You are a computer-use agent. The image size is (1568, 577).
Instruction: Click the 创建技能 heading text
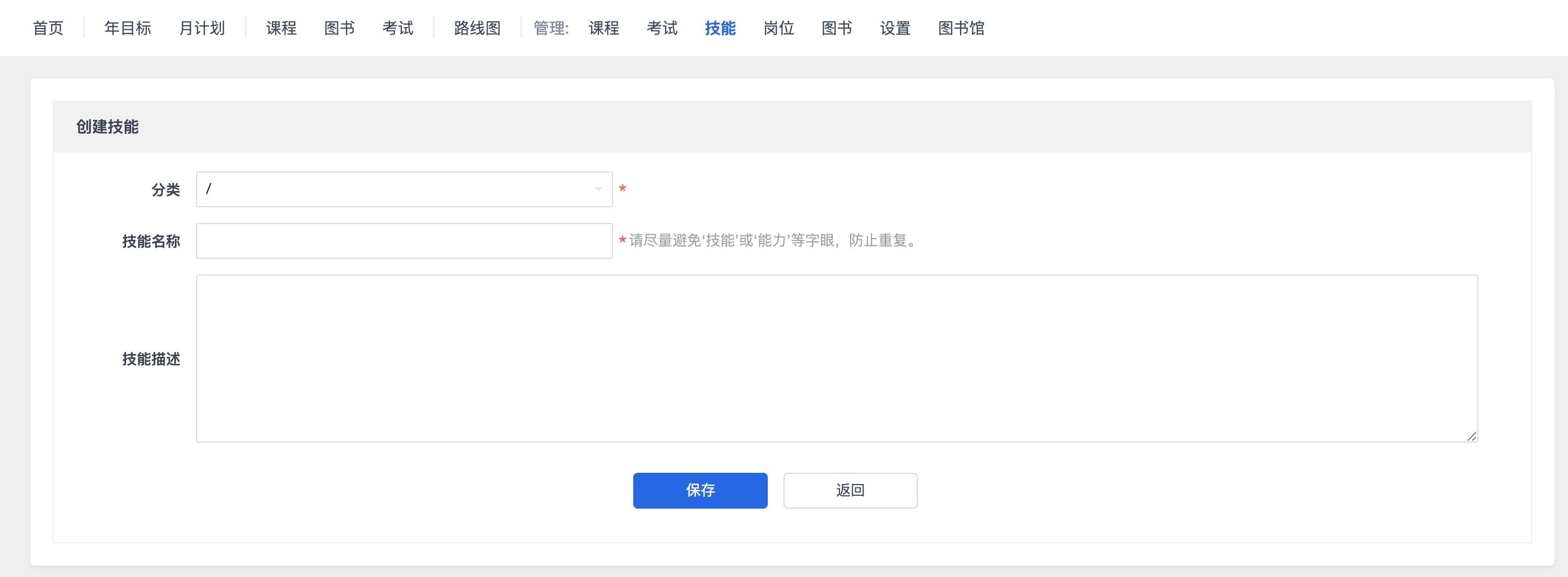(x=107, y=127)
